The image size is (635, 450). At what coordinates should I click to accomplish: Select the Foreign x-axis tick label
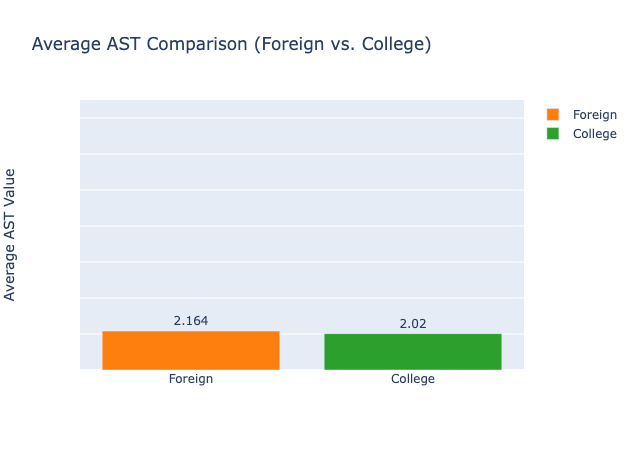click(190, 380)
